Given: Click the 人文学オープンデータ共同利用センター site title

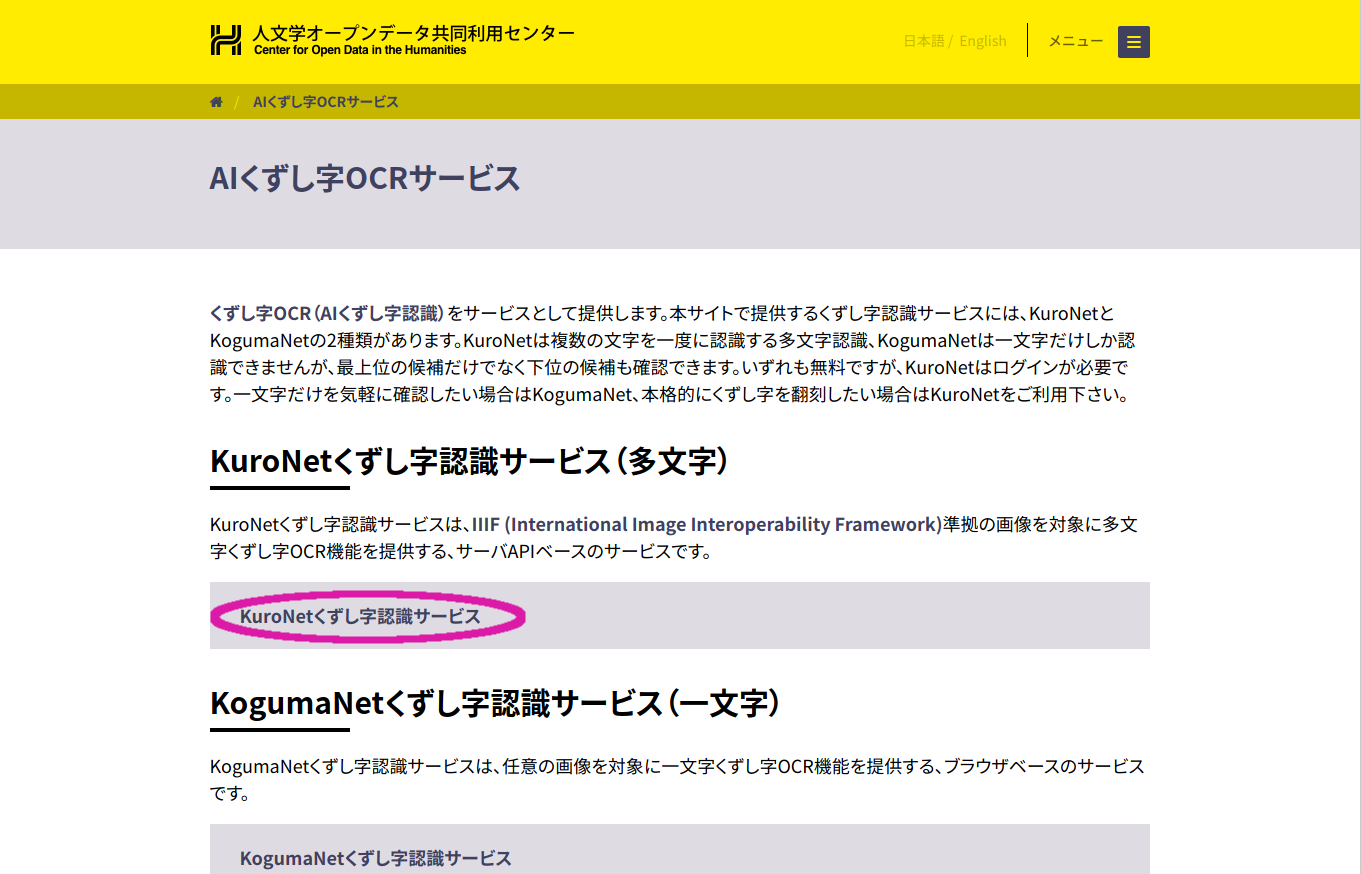Looking at the screenshot, I should pyautogui.click(x=414, y=33).
